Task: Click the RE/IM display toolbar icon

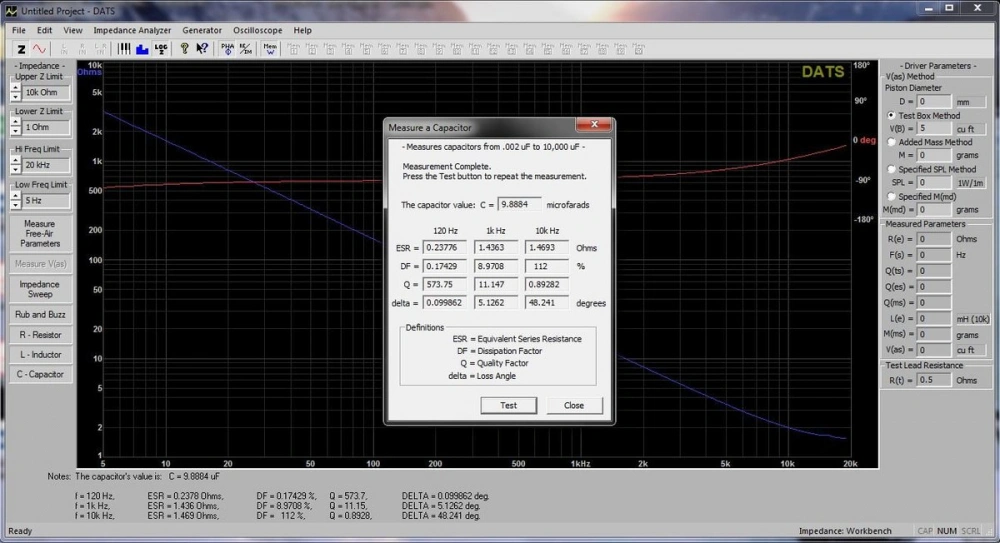Action: tap(245, 48)
